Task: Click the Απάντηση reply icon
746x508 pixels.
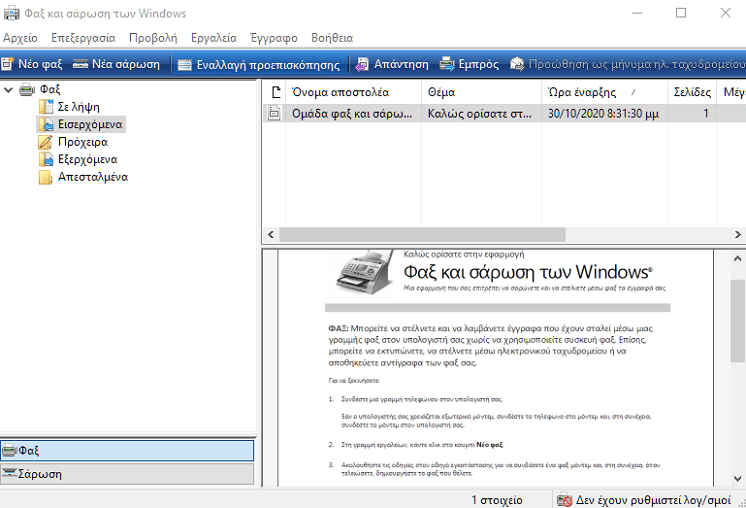Action: [x=362, y=64]
